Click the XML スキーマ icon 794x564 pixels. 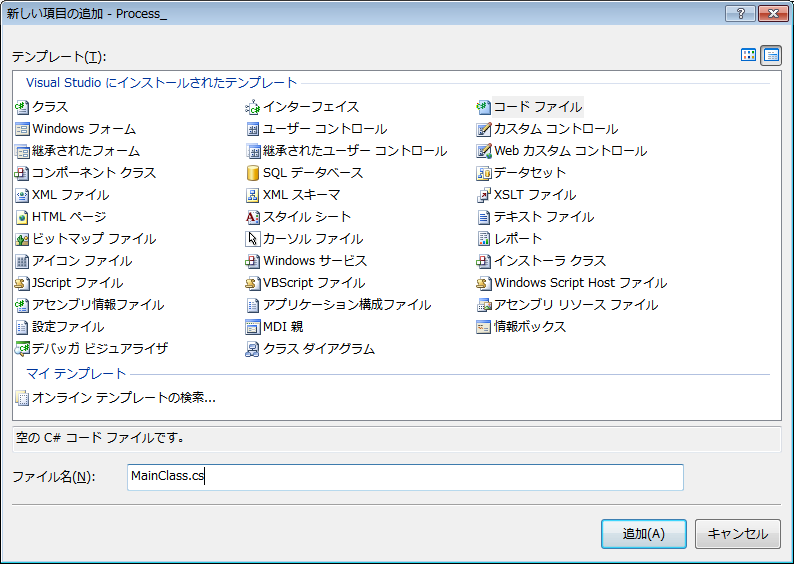[x=252, y=195]
